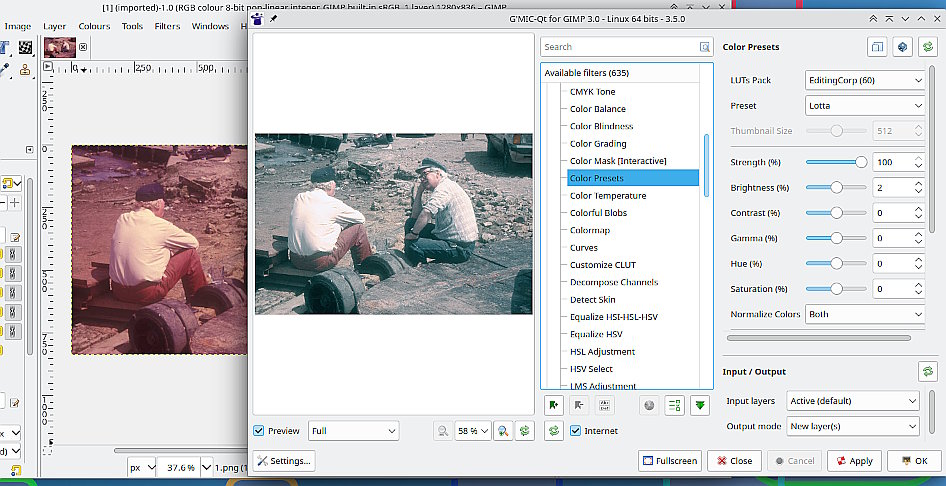Reset Color Presets parameters with green icon

pos(927,47)
